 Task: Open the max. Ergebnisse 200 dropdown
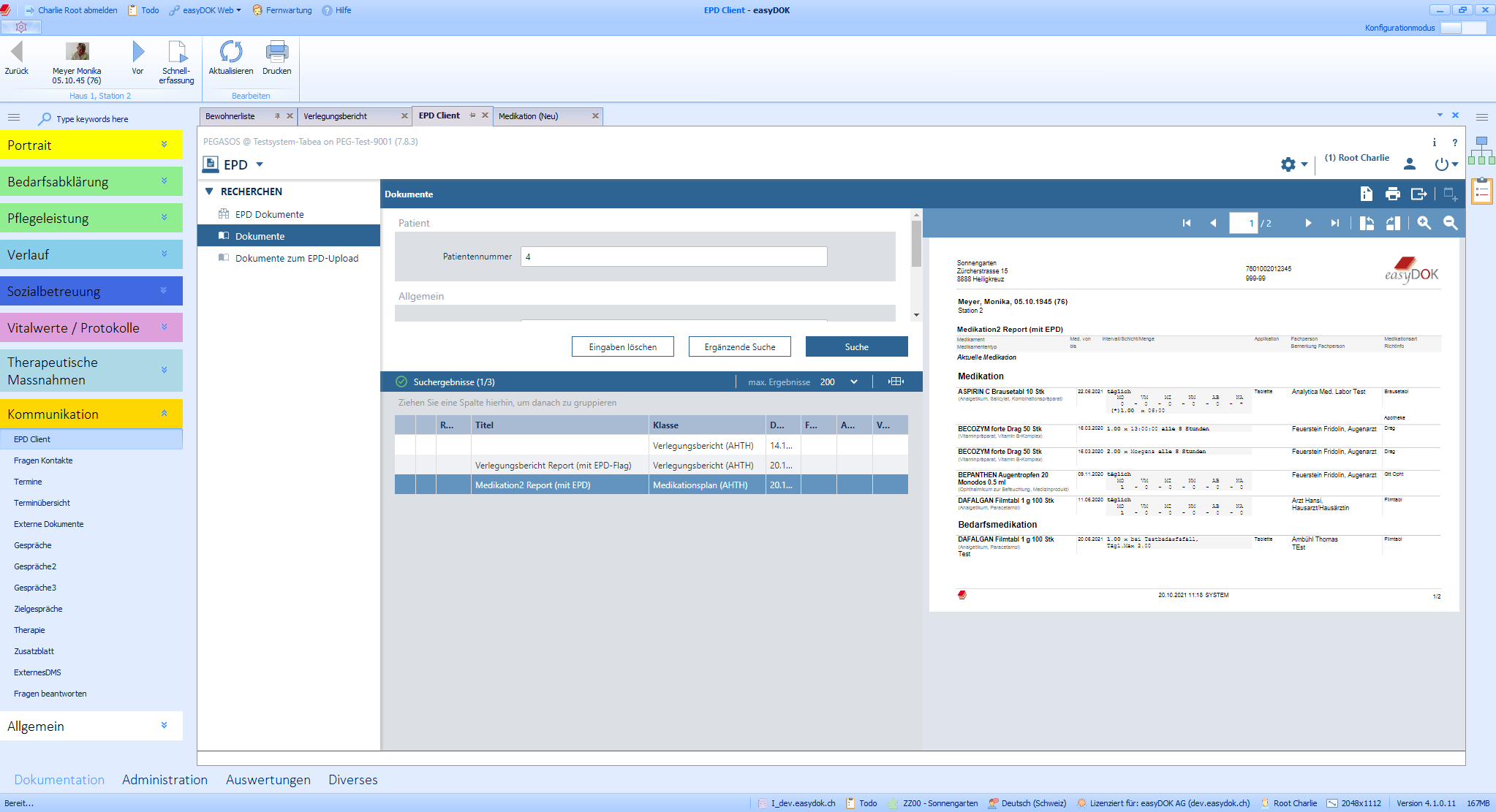[853, 382]
